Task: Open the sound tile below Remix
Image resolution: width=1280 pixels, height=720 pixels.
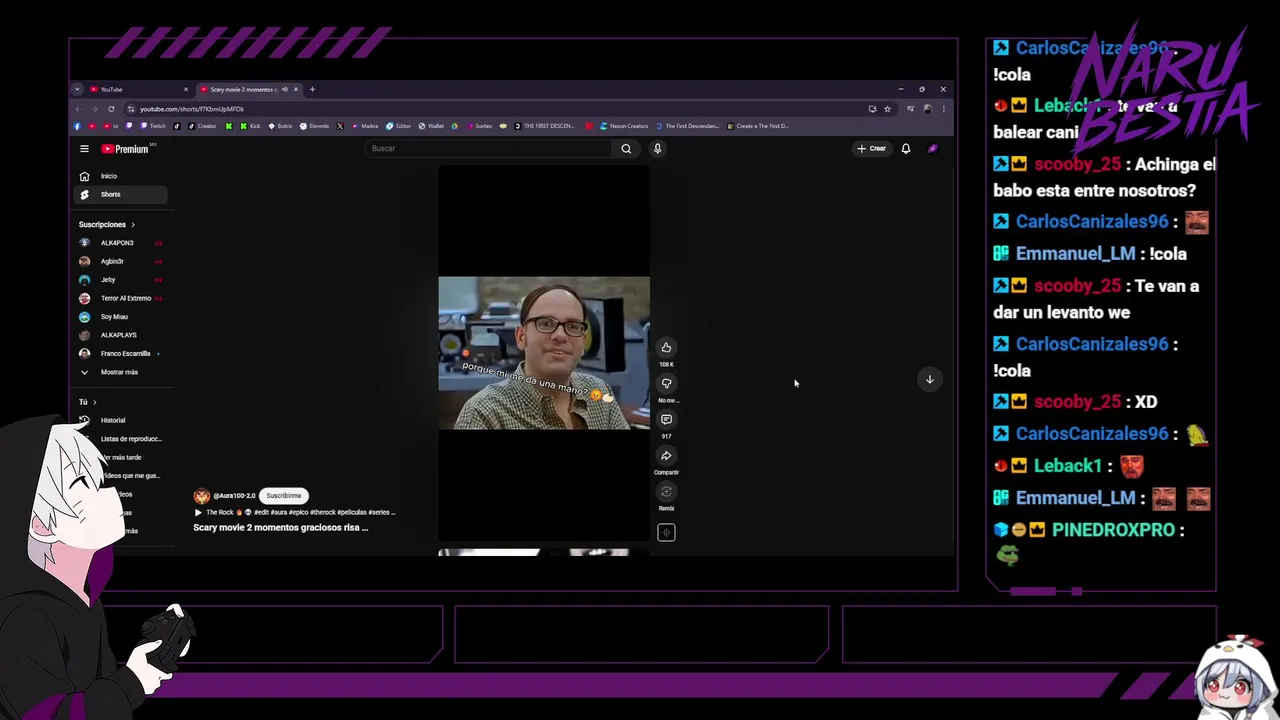Action: [666, 532]
